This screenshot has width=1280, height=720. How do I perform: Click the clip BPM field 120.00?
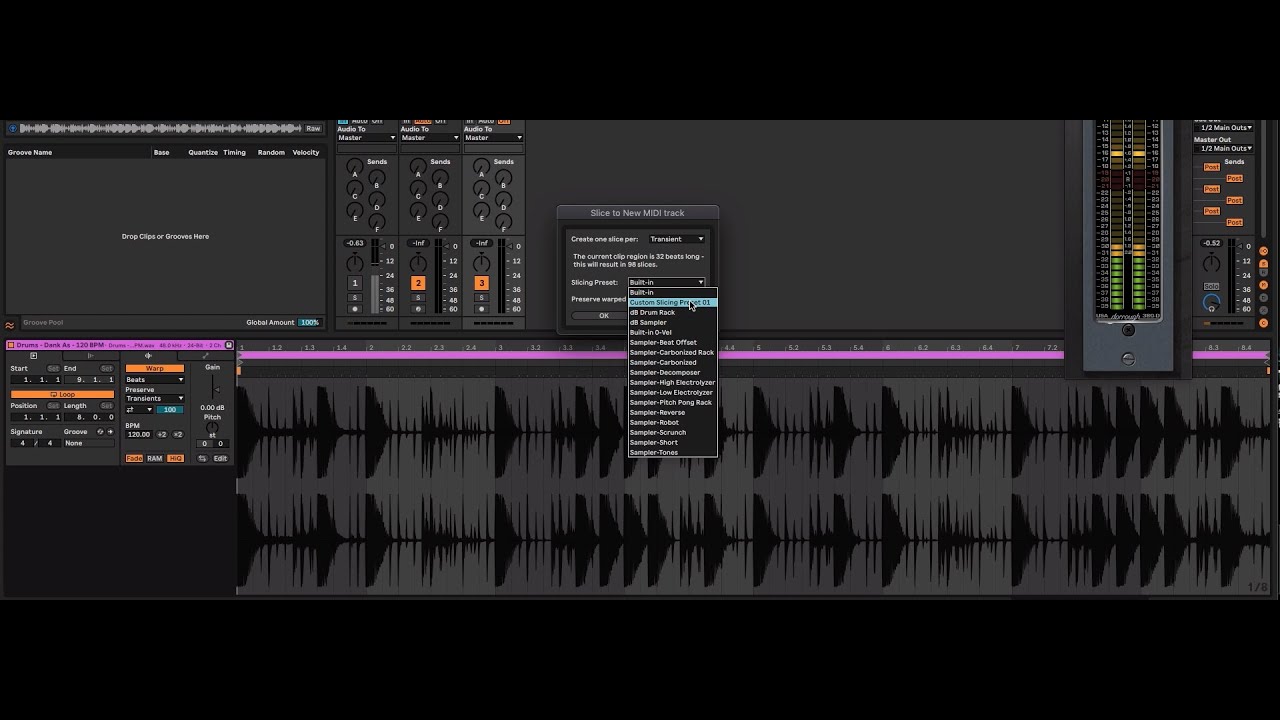click(139, 434)
